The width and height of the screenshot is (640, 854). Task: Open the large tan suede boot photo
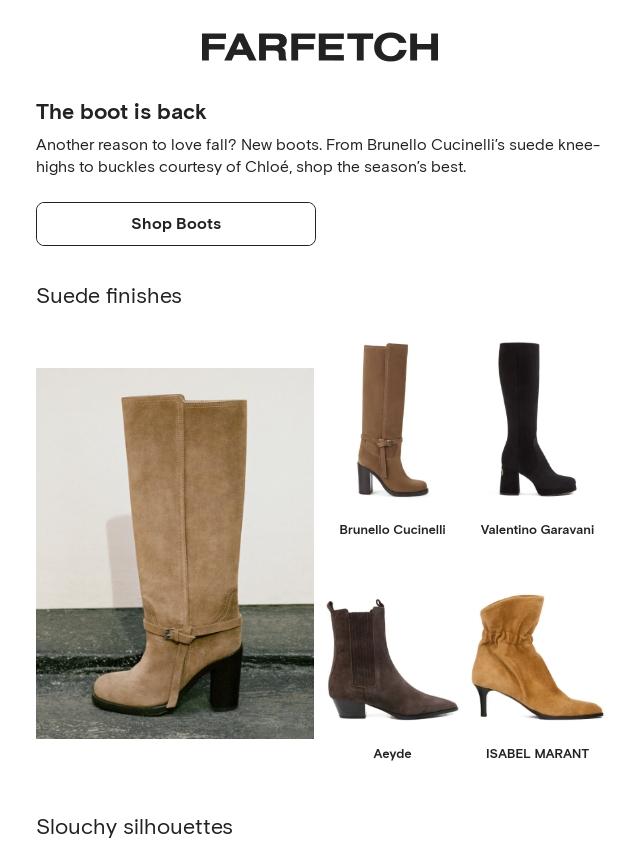(x=175, y=553)
